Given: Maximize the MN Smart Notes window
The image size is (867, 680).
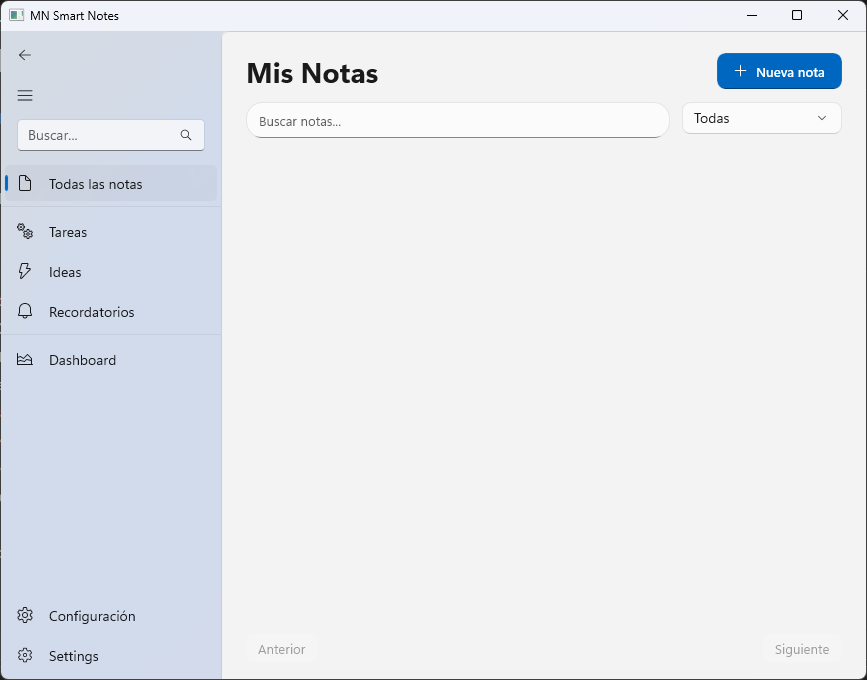Looking at the screenshot, I should click(x=797, y=15).
